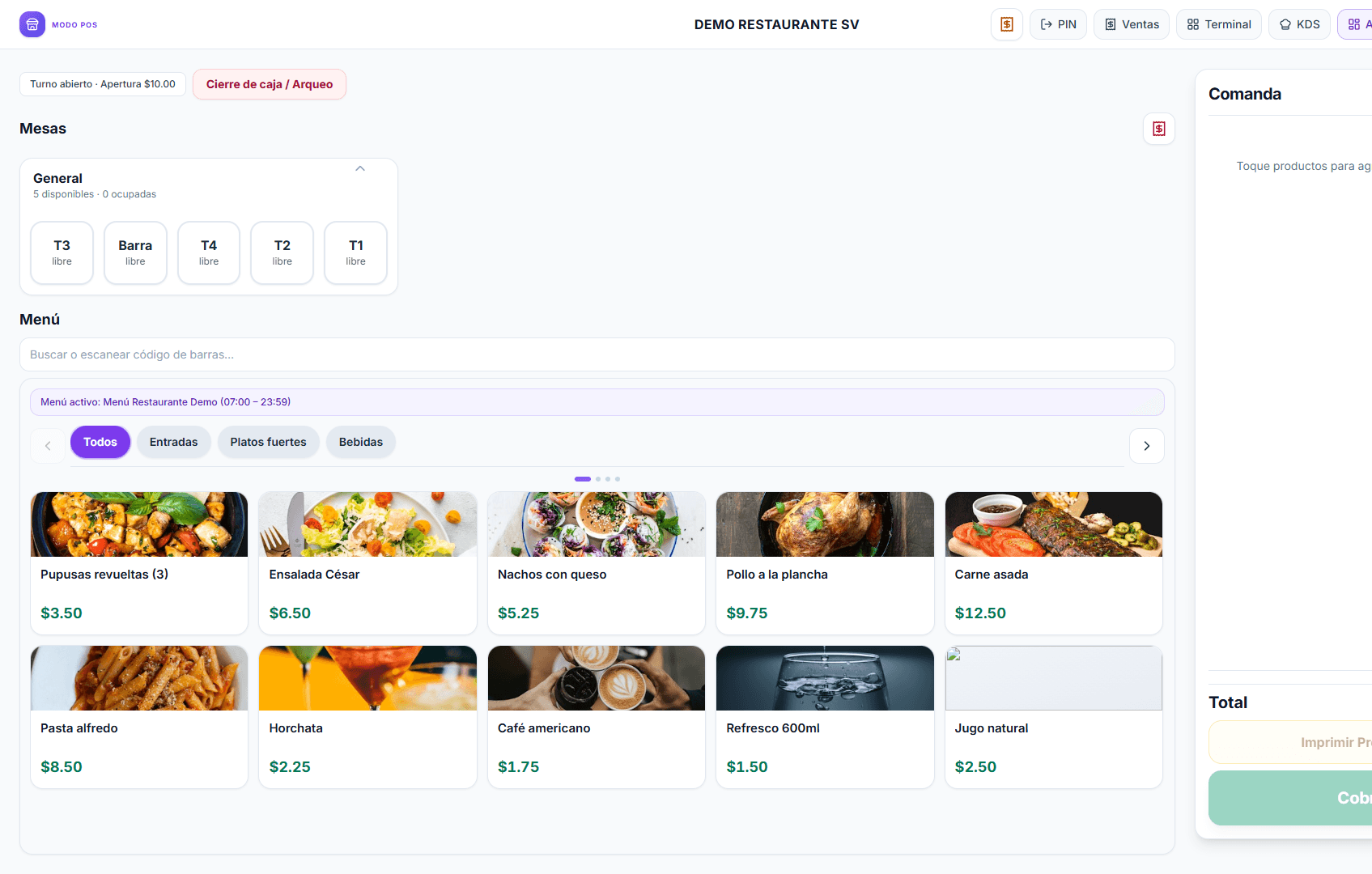
Task: Select the Todos category tab
Action: coord(100,442)
